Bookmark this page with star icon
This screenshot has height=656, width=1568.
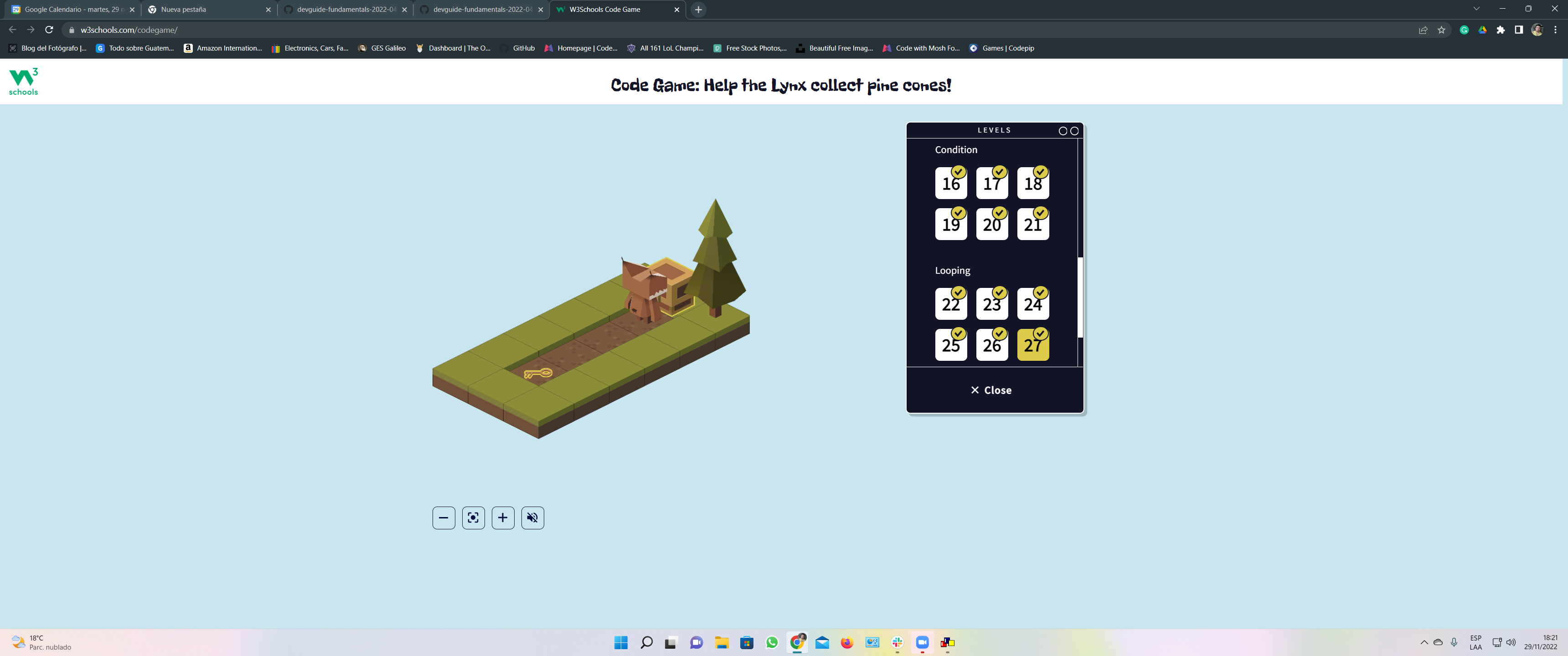[x=1441, y=30]
